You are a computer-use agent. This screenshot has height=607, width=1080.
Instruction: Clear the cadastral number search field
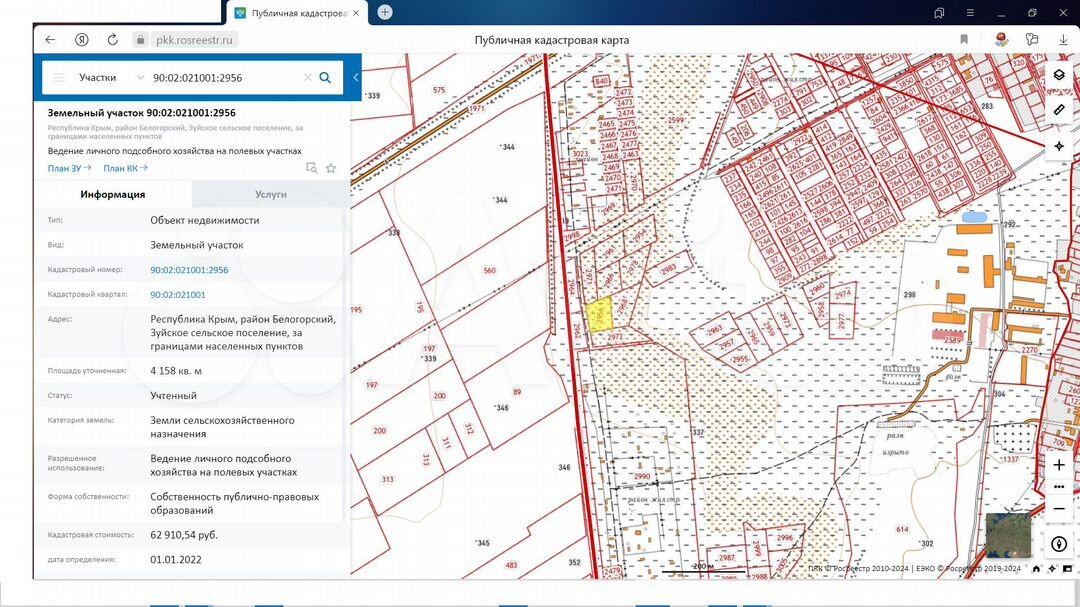pos(308,77)
